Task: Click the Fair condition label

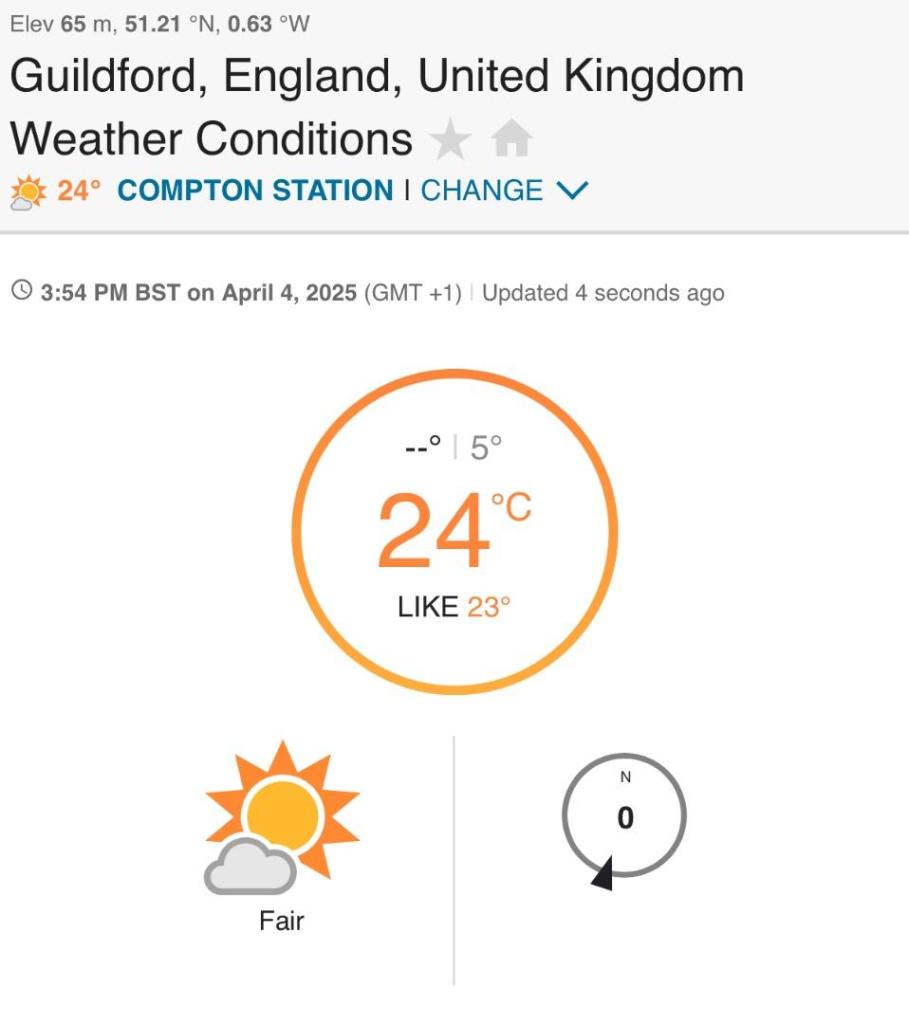Action: point(281,920)
